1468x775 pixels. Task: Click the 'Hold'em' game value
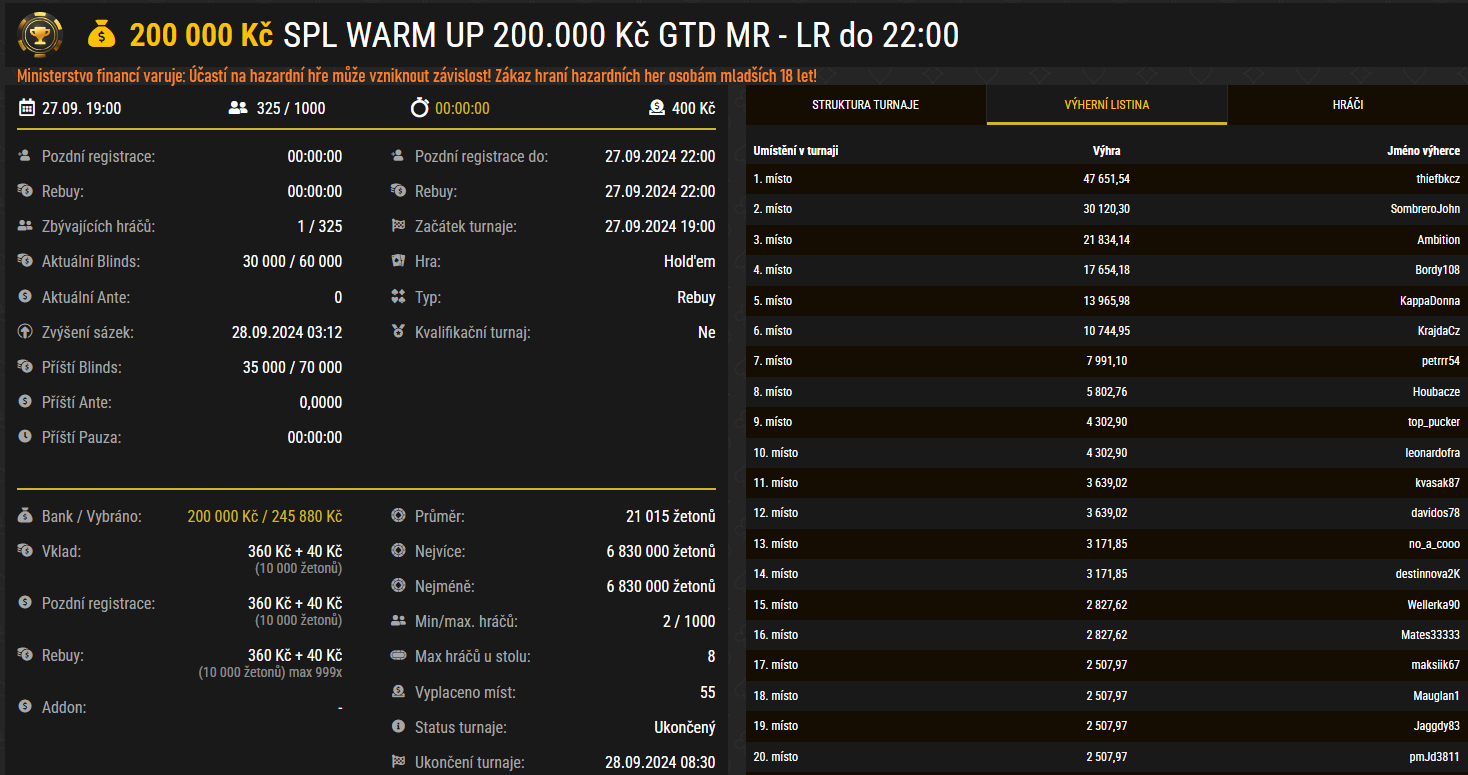click(690, 262)
